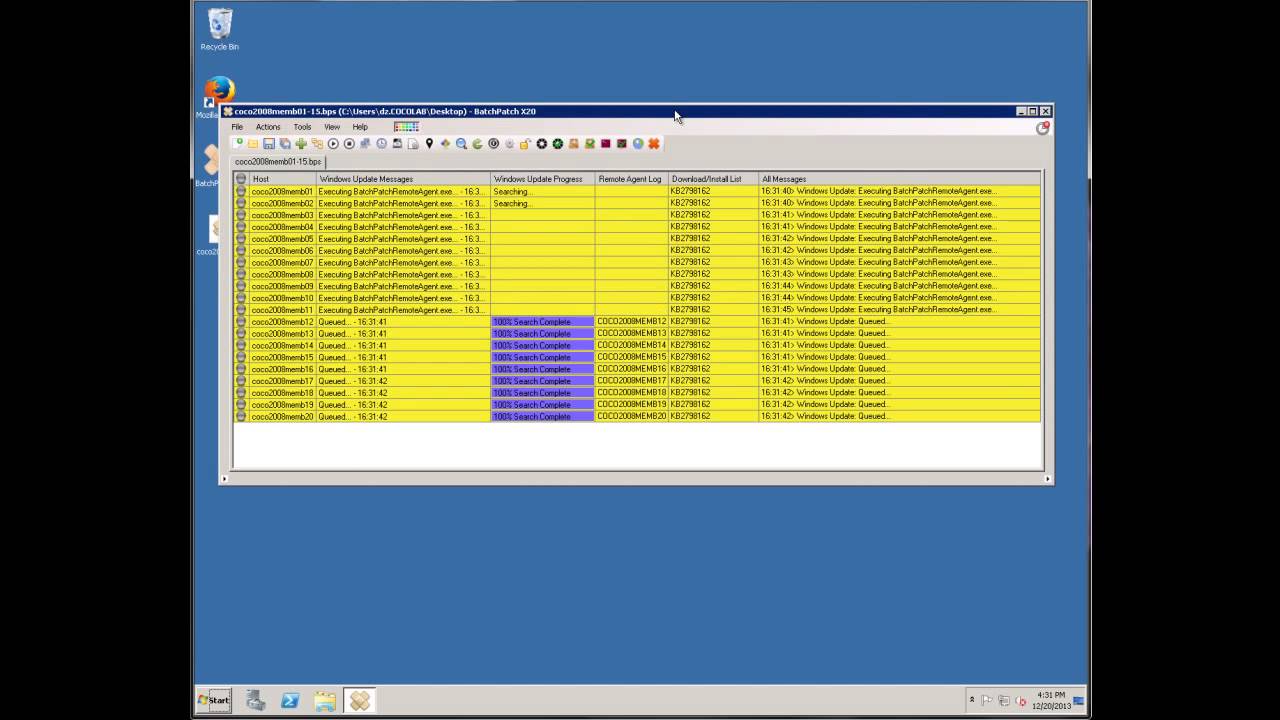1280x720 pixels.
Task: Click the green circular refresh toolbar icon
Action: click(x=477, y=144)
